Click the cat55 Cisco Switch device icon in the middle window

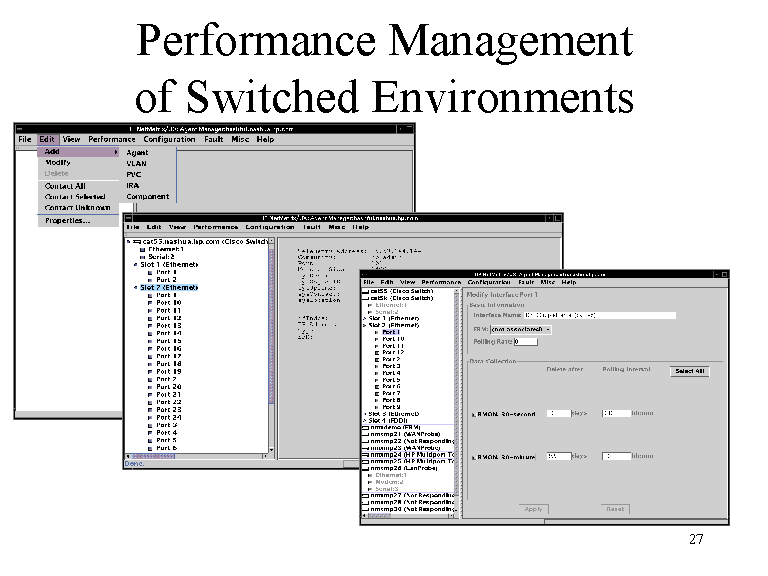pyautogui.click(x=135, y=242)
